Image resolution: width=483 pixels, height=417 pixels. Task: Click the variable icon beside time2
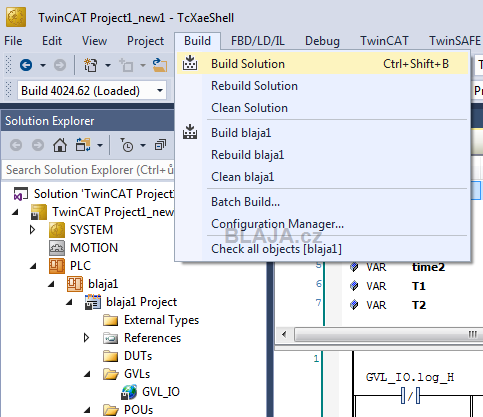[354, 267]
